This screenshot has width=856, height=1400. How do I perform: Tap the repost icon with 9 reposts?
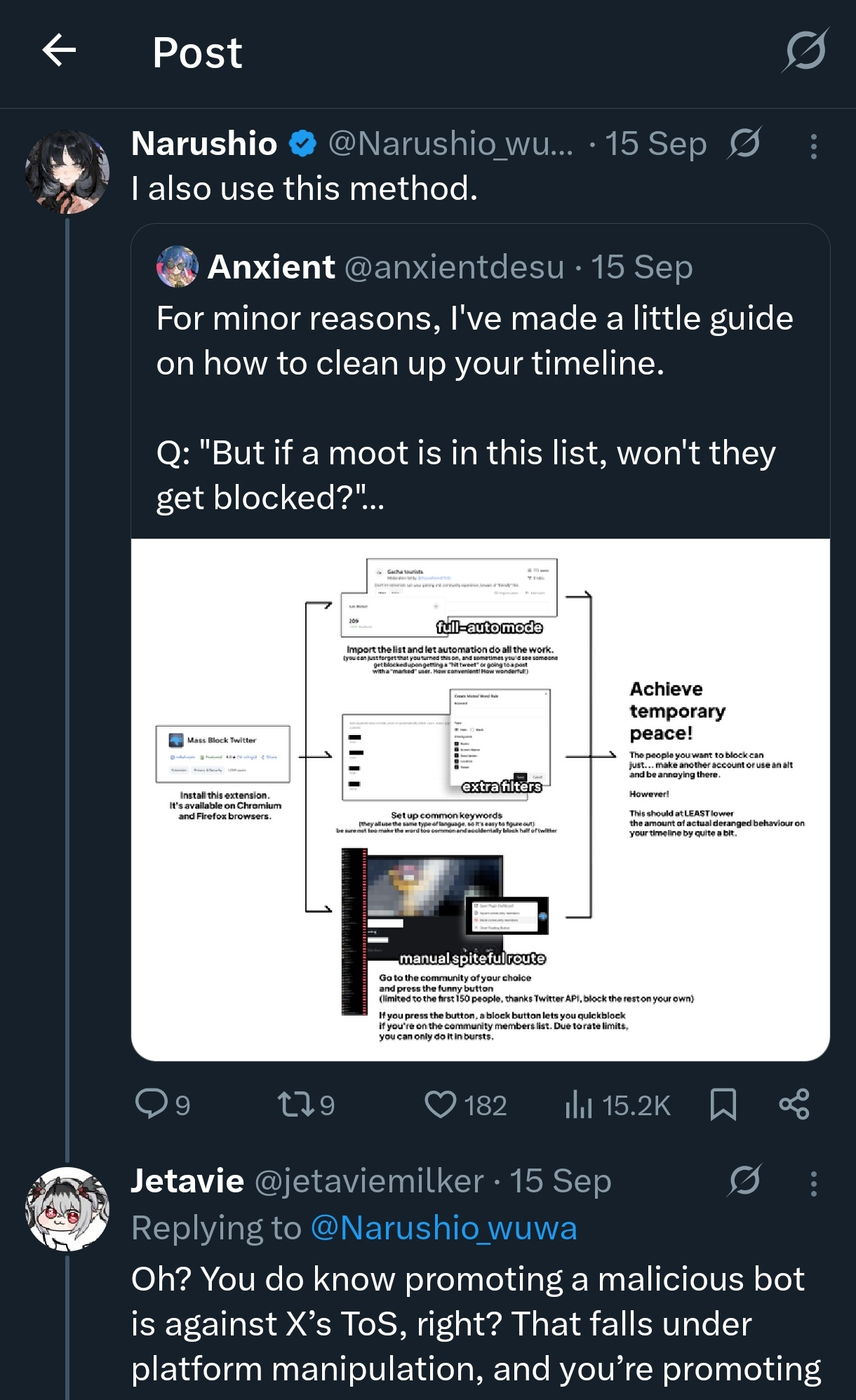[293, 1105]
